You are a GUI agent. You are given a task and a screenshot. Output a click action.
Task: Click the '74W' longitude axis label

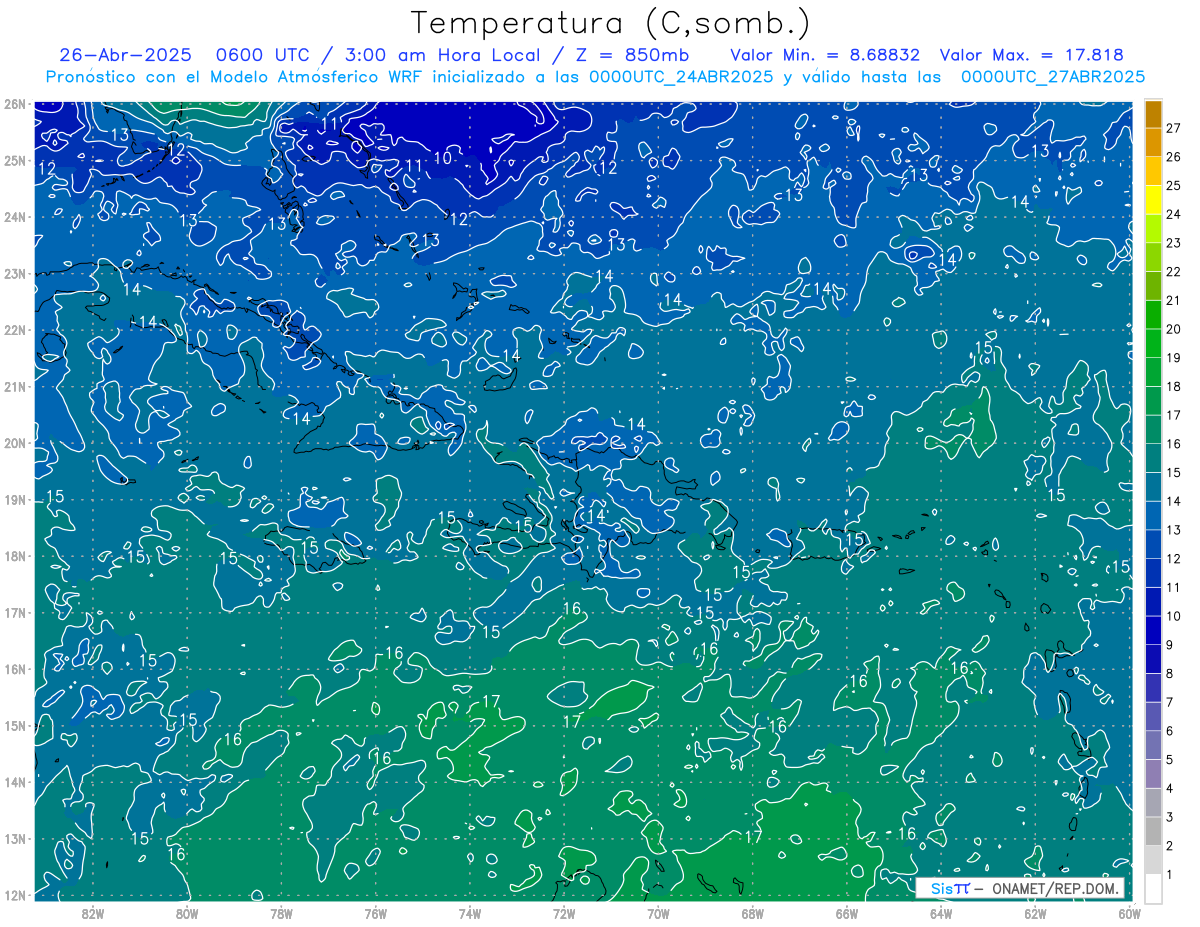tap(469, 913)
